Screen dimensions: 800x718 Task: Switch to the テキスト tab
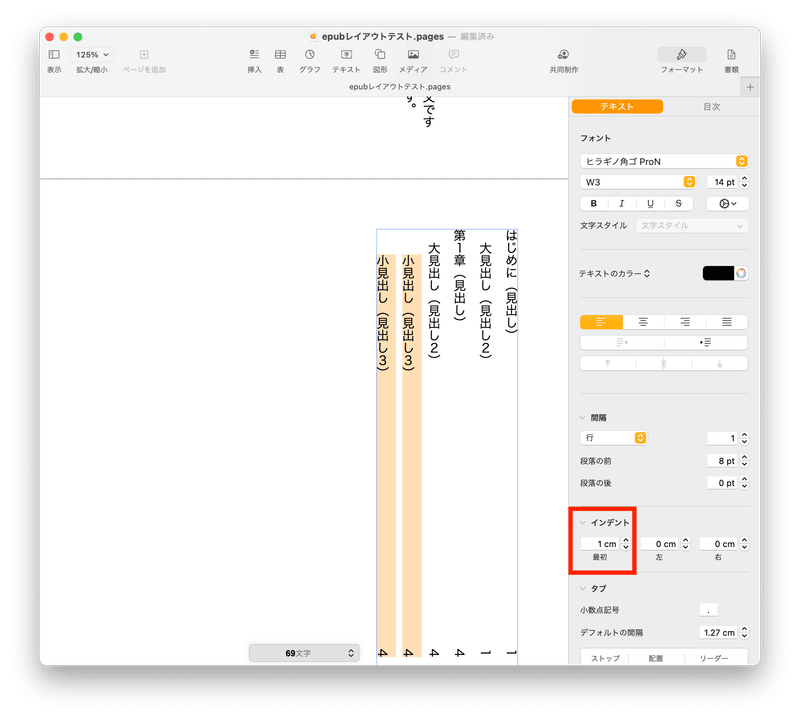(617, 107)
